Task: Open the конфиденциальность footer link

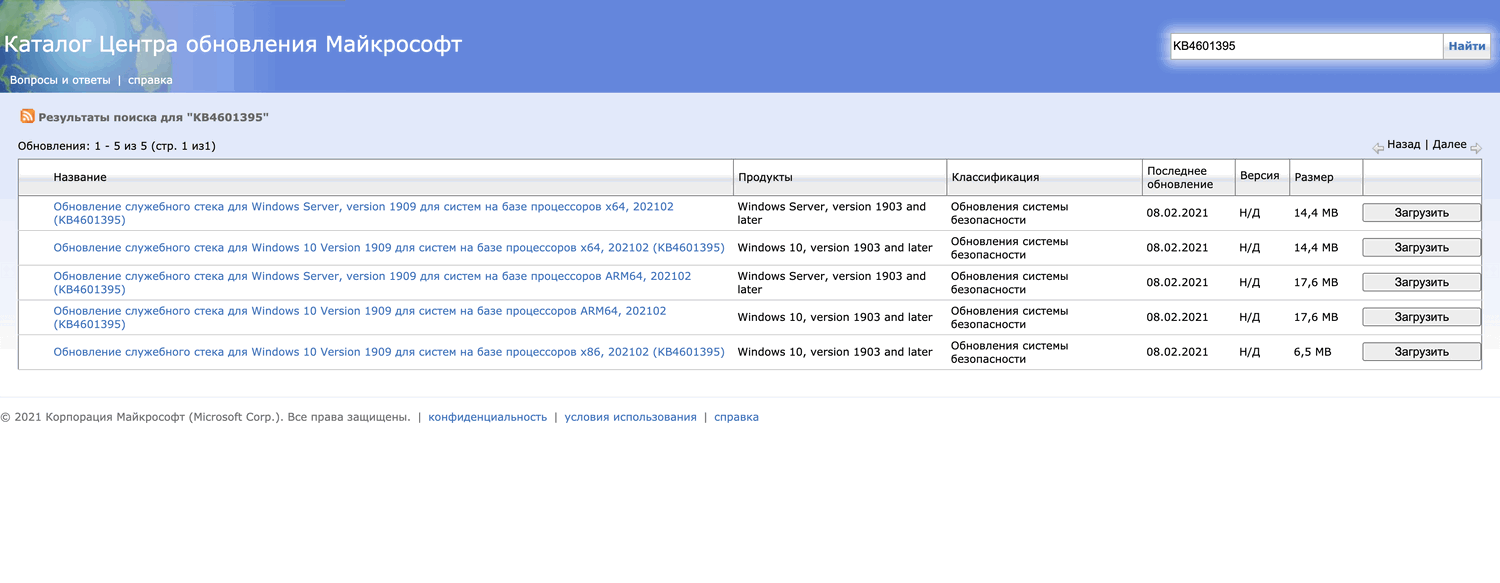Action: [488, 417]
